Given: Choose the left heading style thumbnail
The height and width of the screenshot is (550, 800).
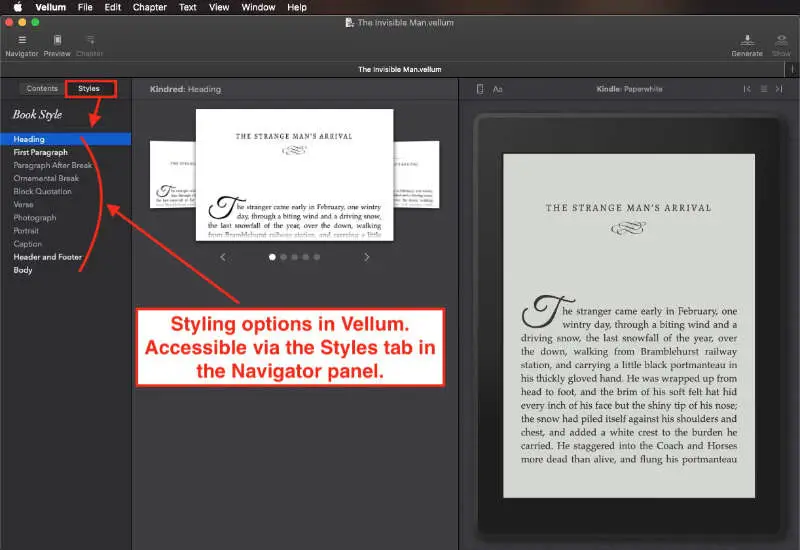Looking at the screenshot, I should pos(172,174).
